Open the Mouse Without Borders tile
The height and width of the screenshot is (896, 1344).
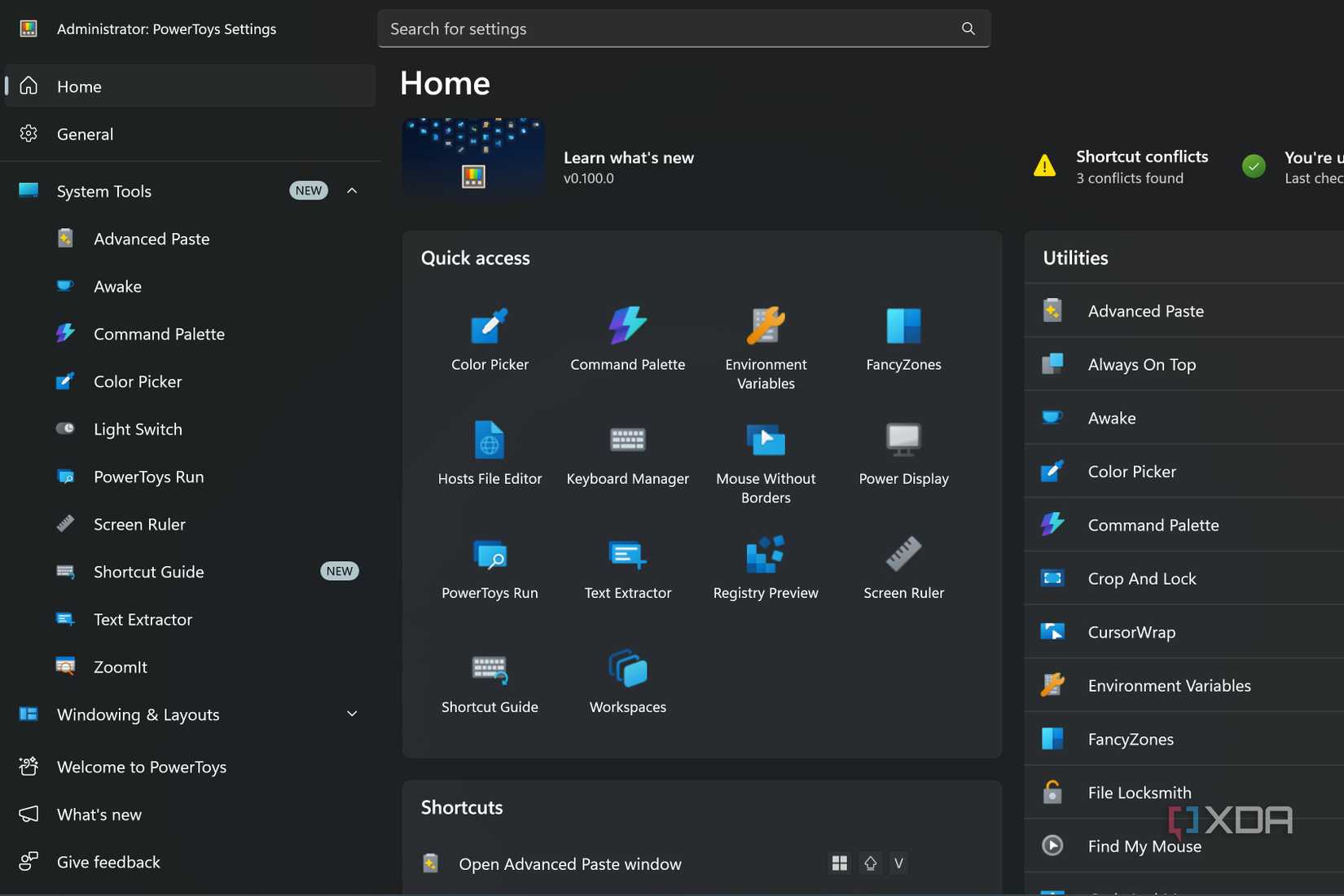click(766, 463)
